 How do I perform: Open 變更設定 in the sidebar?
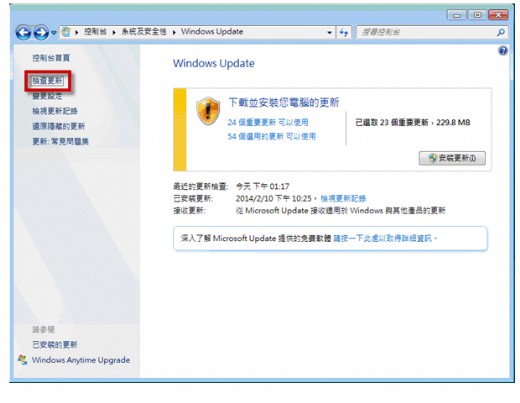pos(47,96)
